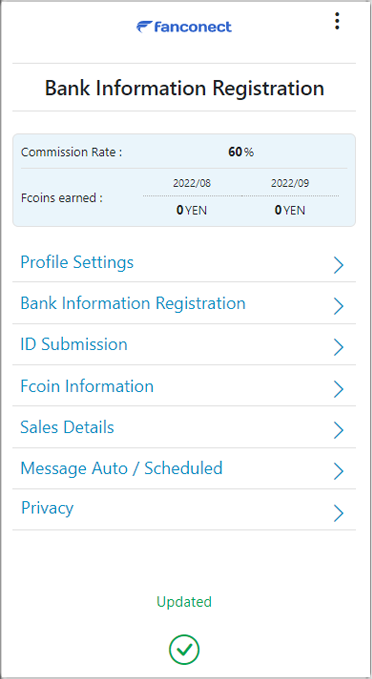372x679 pixels.
Task: Open the three-dot overflow menu
Action: click(x=337, y=21)
